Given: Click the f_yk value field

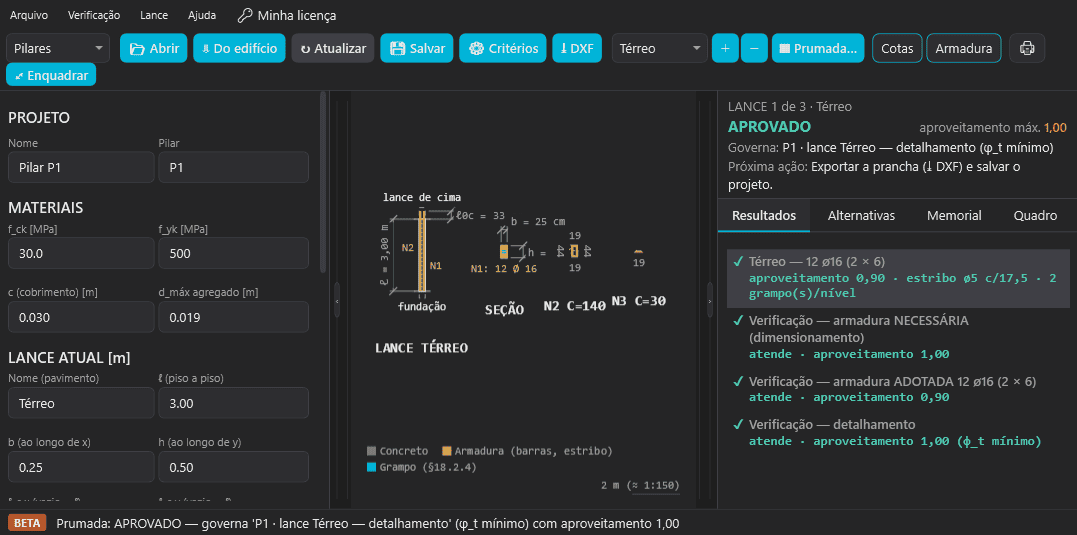Looking at the screenshot, I should (234, 253).
